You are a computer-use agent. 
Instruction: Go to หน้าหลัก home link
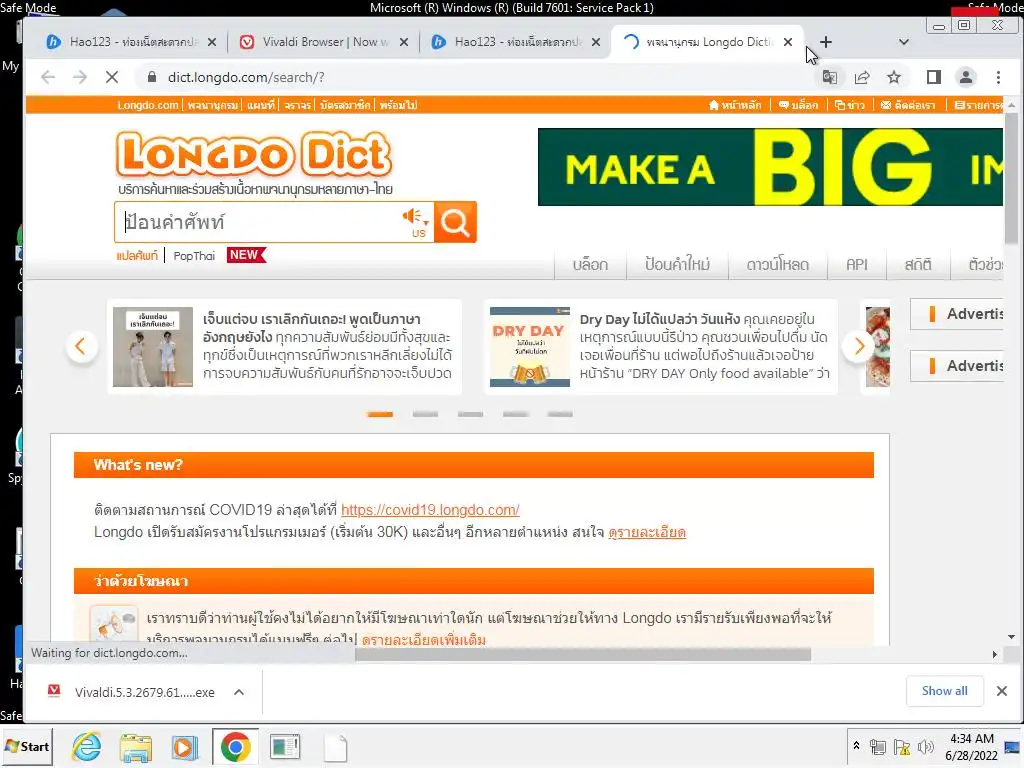[735, 105]
